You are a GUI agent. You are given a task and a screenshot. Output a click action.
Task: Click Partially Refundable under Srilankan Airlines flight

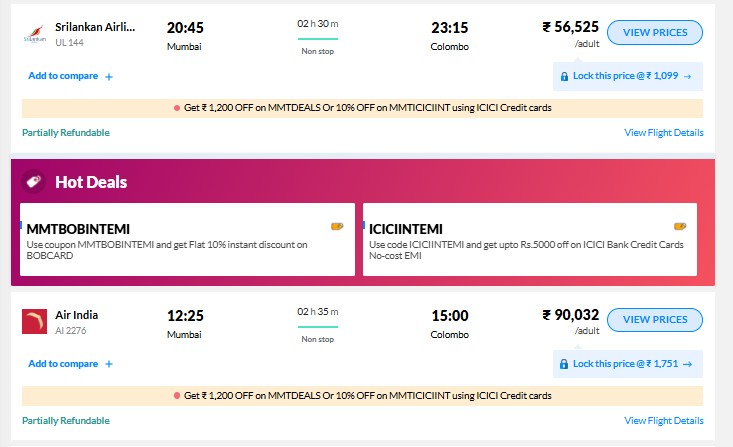(x=66, y=132)
